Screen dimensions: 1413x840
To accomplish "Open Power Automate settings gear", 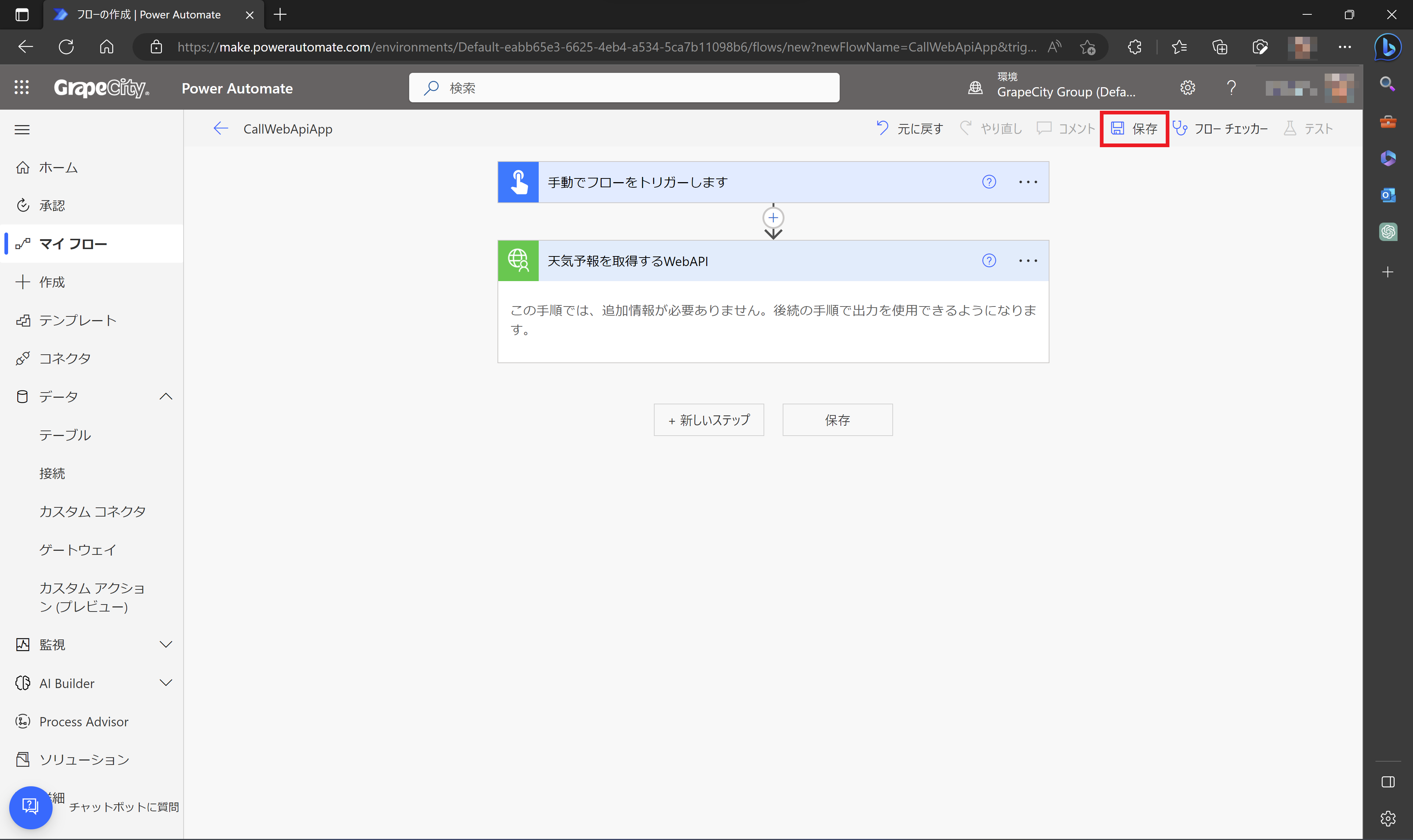I will point(1187,88).
